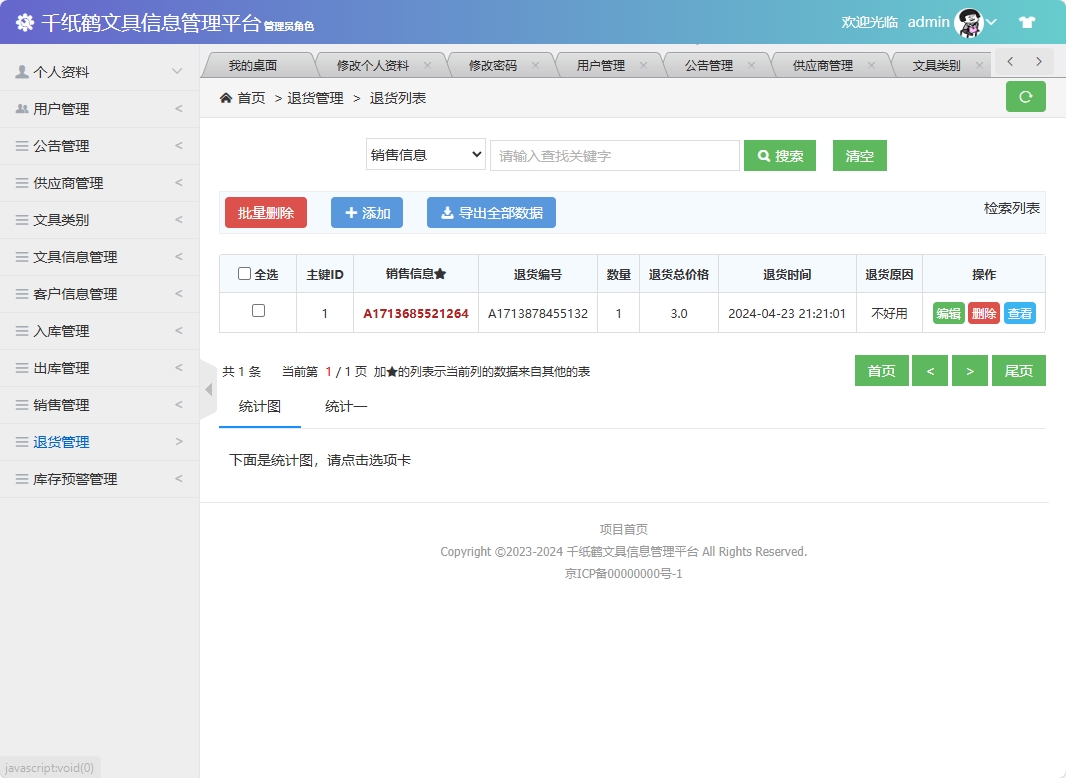
Task: Click the green refresh icon above the breadcrumb
Action: click(1025, 97)
